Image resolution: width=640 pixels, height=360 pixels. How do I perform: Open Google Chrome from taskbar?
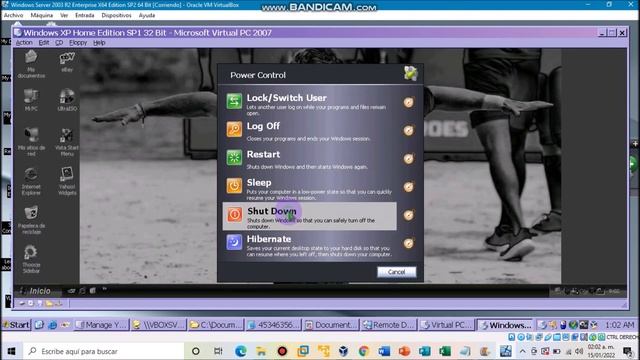click(x=364, y=351)
